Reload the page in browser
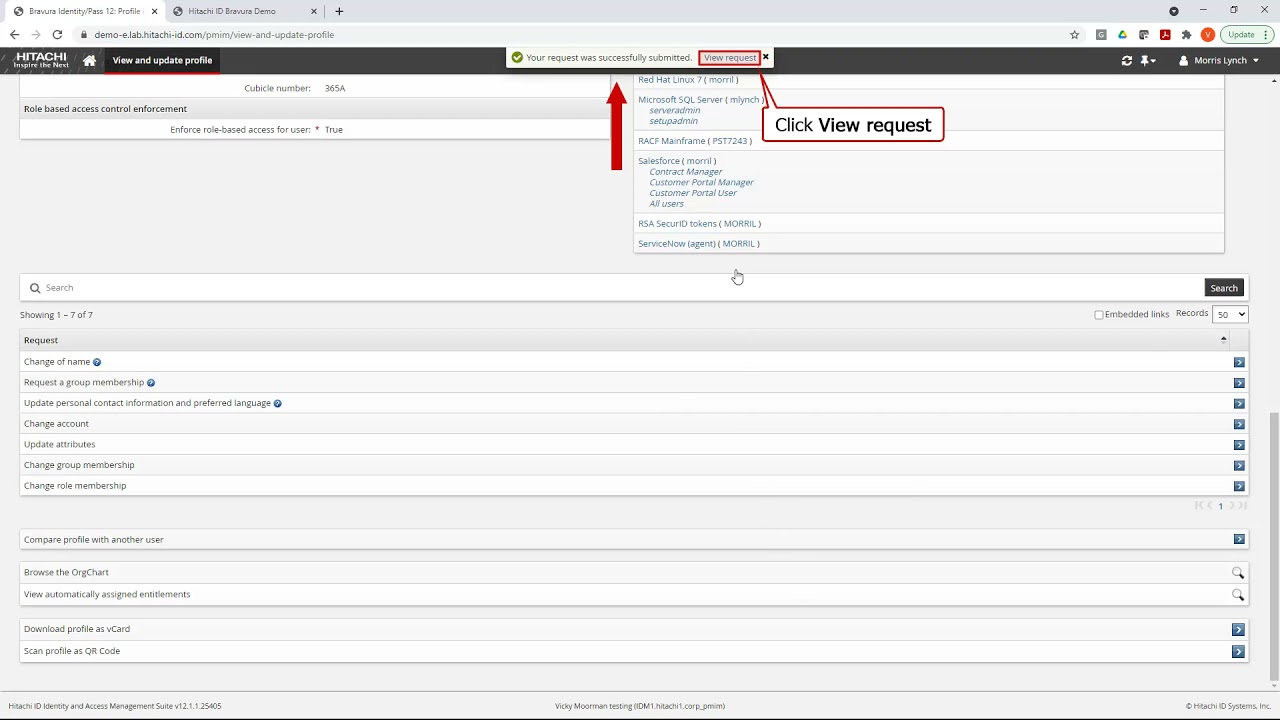The width and height of the screenshot is (1280, 720). pos(57,35)
